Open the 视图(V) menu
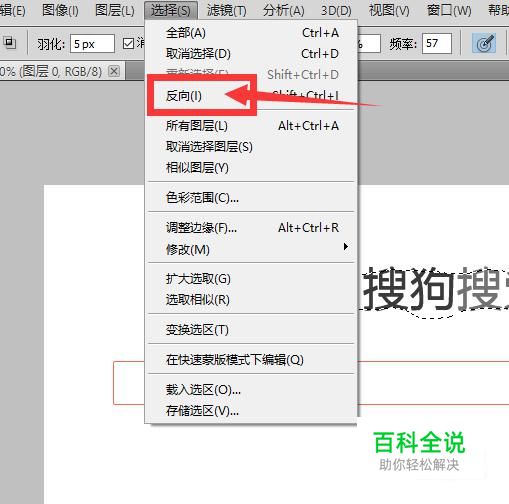Viewport: 509px width, 504px height. click(389, 10)
